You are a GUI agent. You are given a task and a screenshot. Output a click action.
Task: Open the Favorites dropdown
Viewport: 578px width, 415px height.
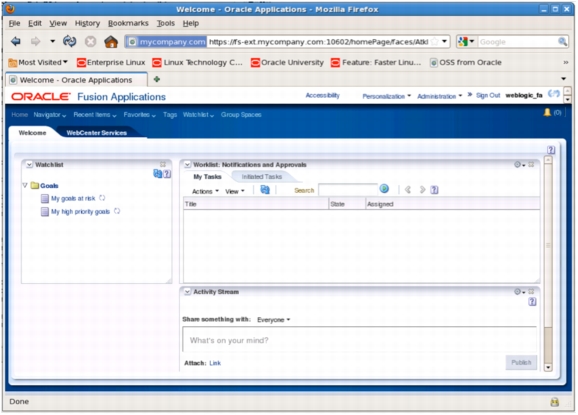point(140,115)
